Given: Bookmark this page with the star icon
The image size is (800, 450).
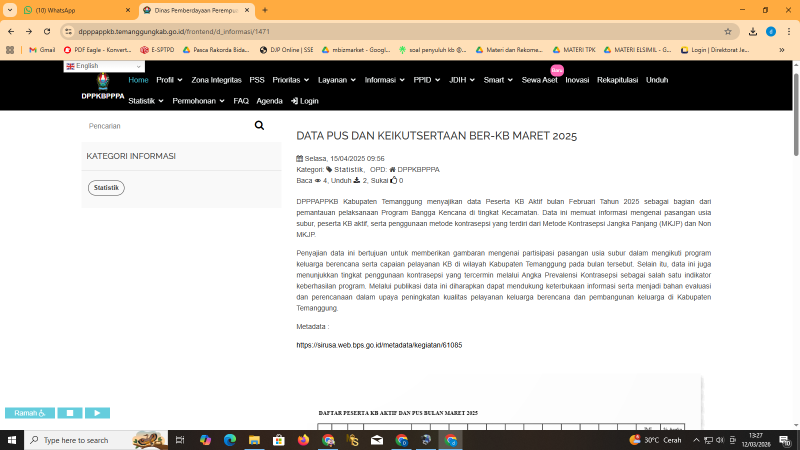Looking at the screenshot, I should [728, 31].
